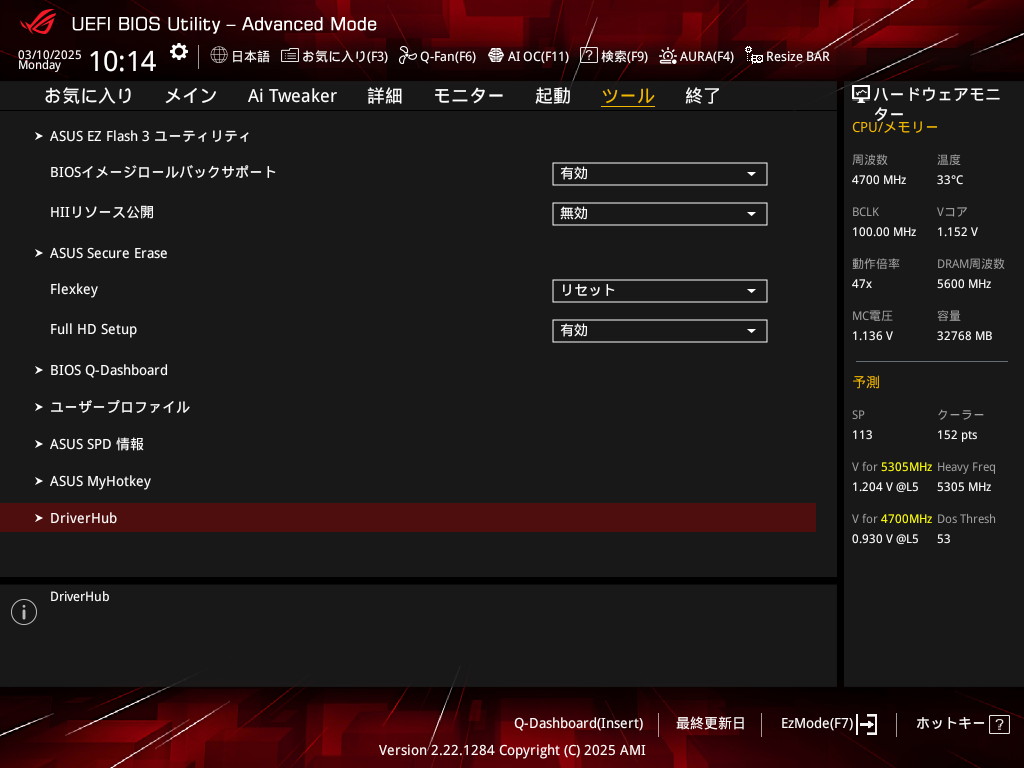
Task: Click the Resize BAR icon
Action: coord(754,56)
